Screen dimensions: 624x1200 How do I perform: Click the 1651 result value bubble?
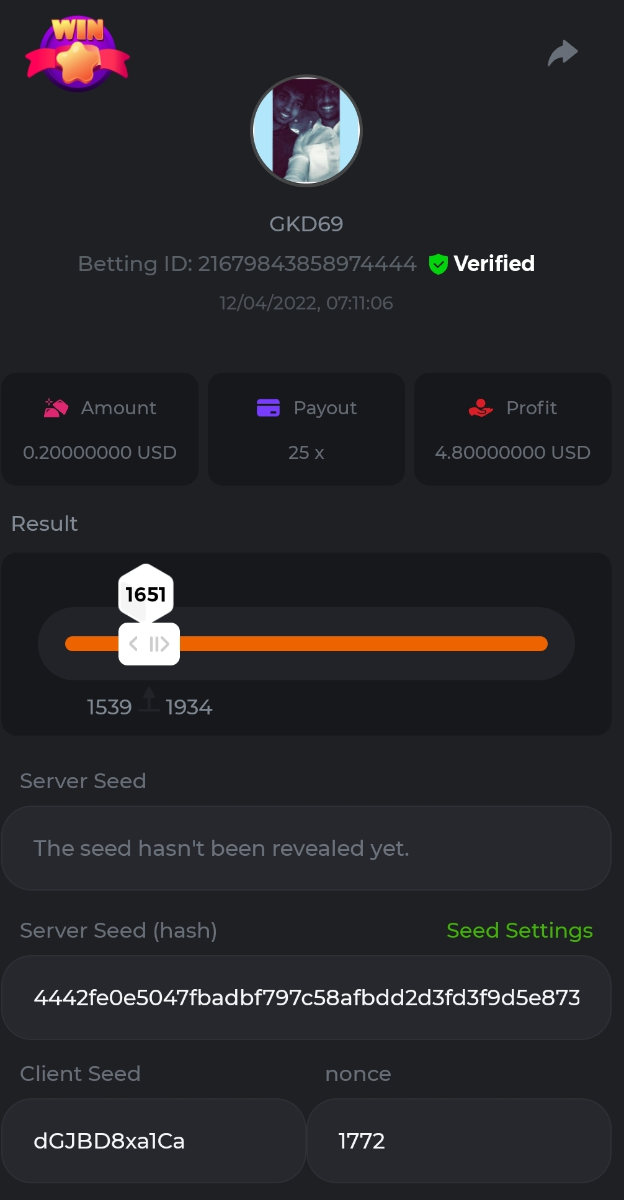point(146,594)
